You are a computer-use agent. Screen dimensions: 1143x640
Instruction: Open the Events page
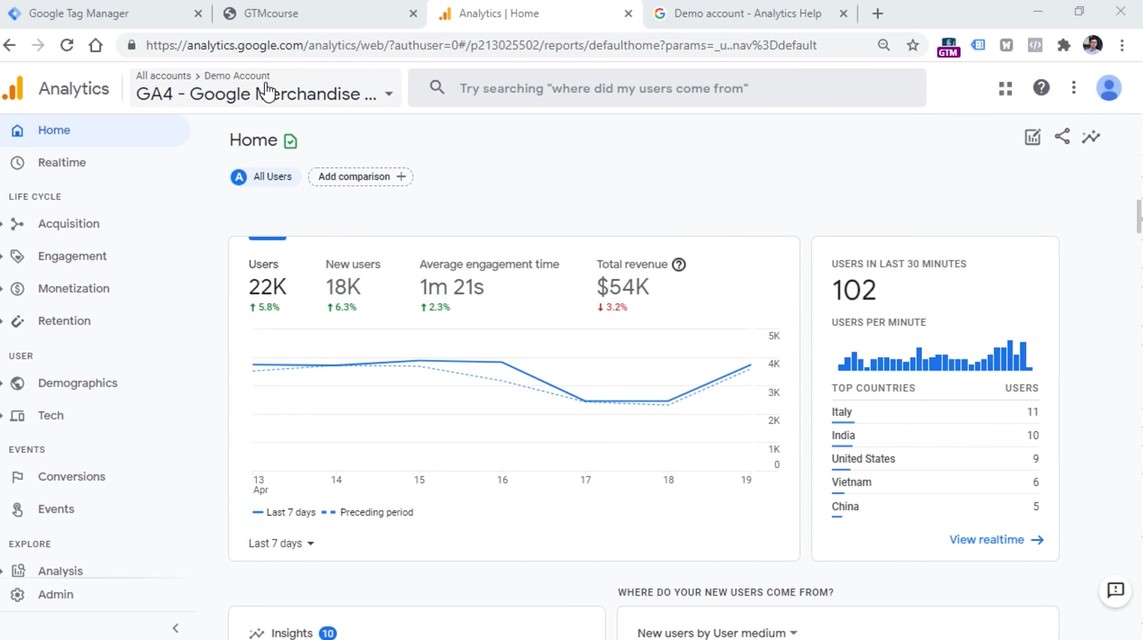click(55, 509)
